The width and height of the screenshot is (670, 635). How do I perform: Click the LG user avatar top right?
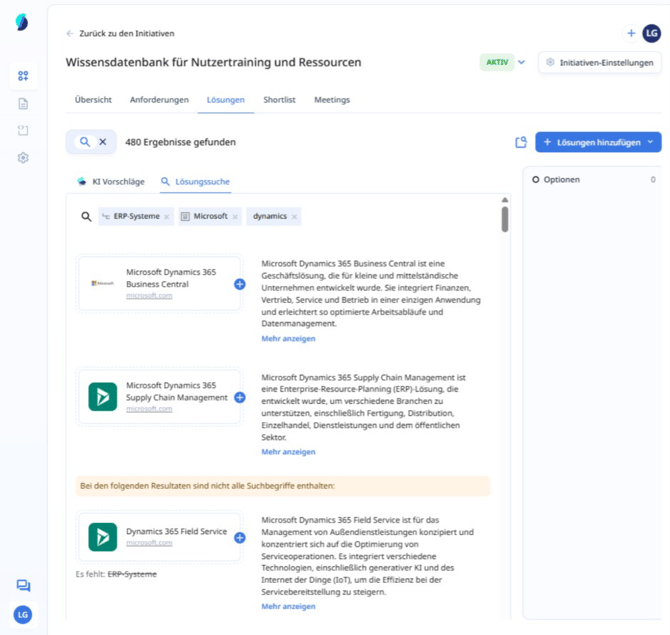[651, 33]
